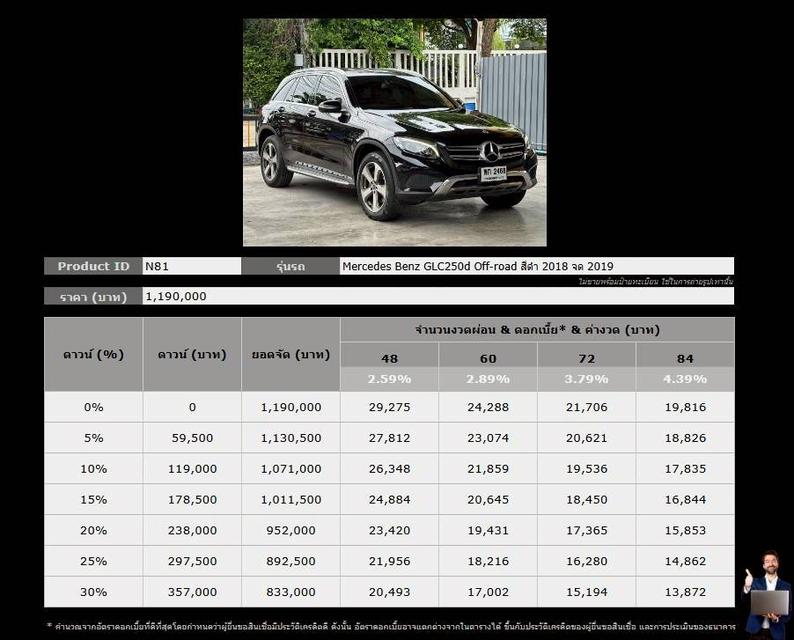Click the 15,194 monthly payment cell

tap(586, 592)
